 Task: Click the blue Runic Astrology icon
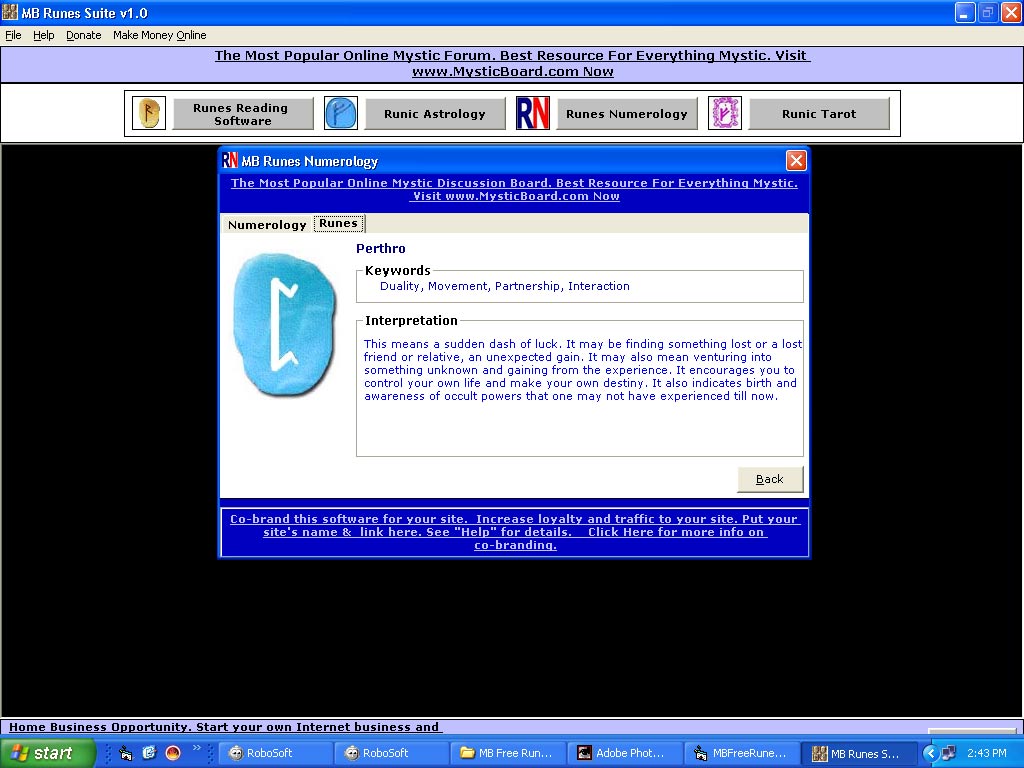pos(341,113)
